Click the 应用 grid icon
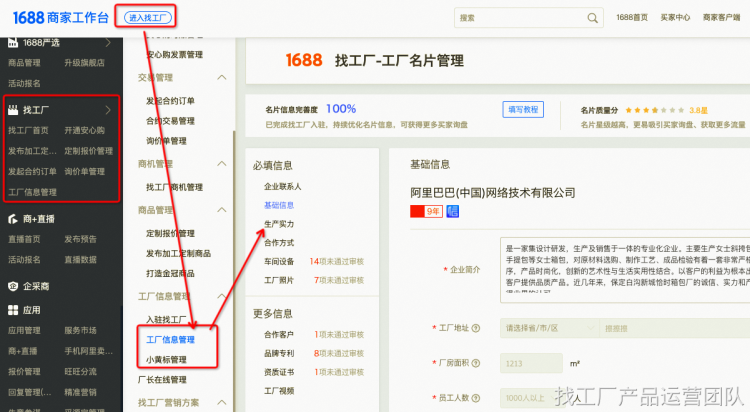 (13, 310)
